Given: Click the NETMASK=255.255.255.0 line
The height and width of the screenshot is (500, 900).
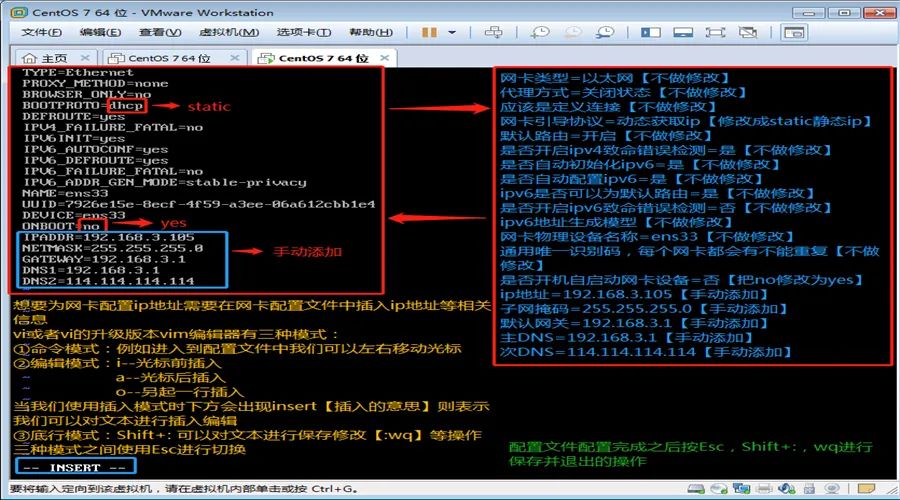Looking at the screenshot, I should 112,248.
